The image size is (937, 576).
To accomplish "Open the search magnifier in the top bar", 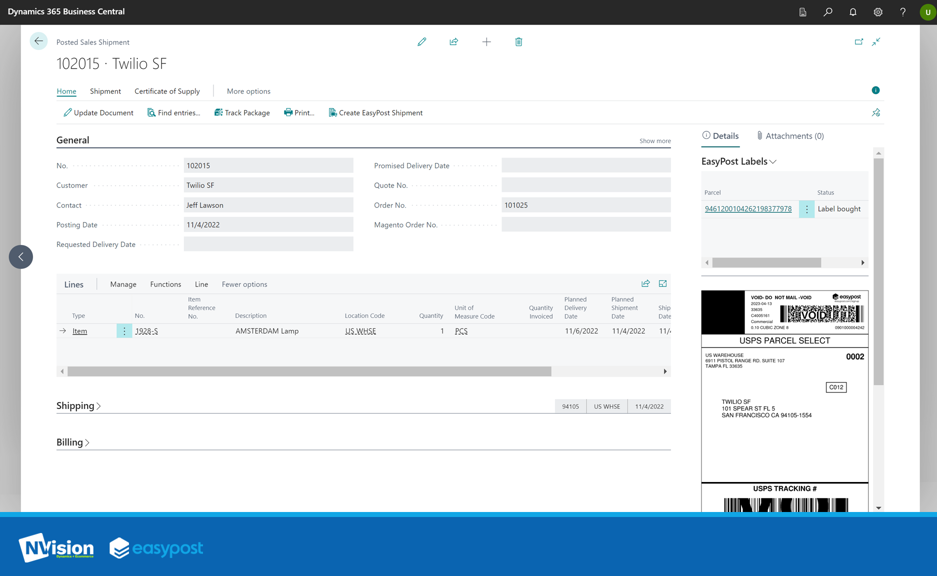I will pyautogui.click(x=826, y=12).
